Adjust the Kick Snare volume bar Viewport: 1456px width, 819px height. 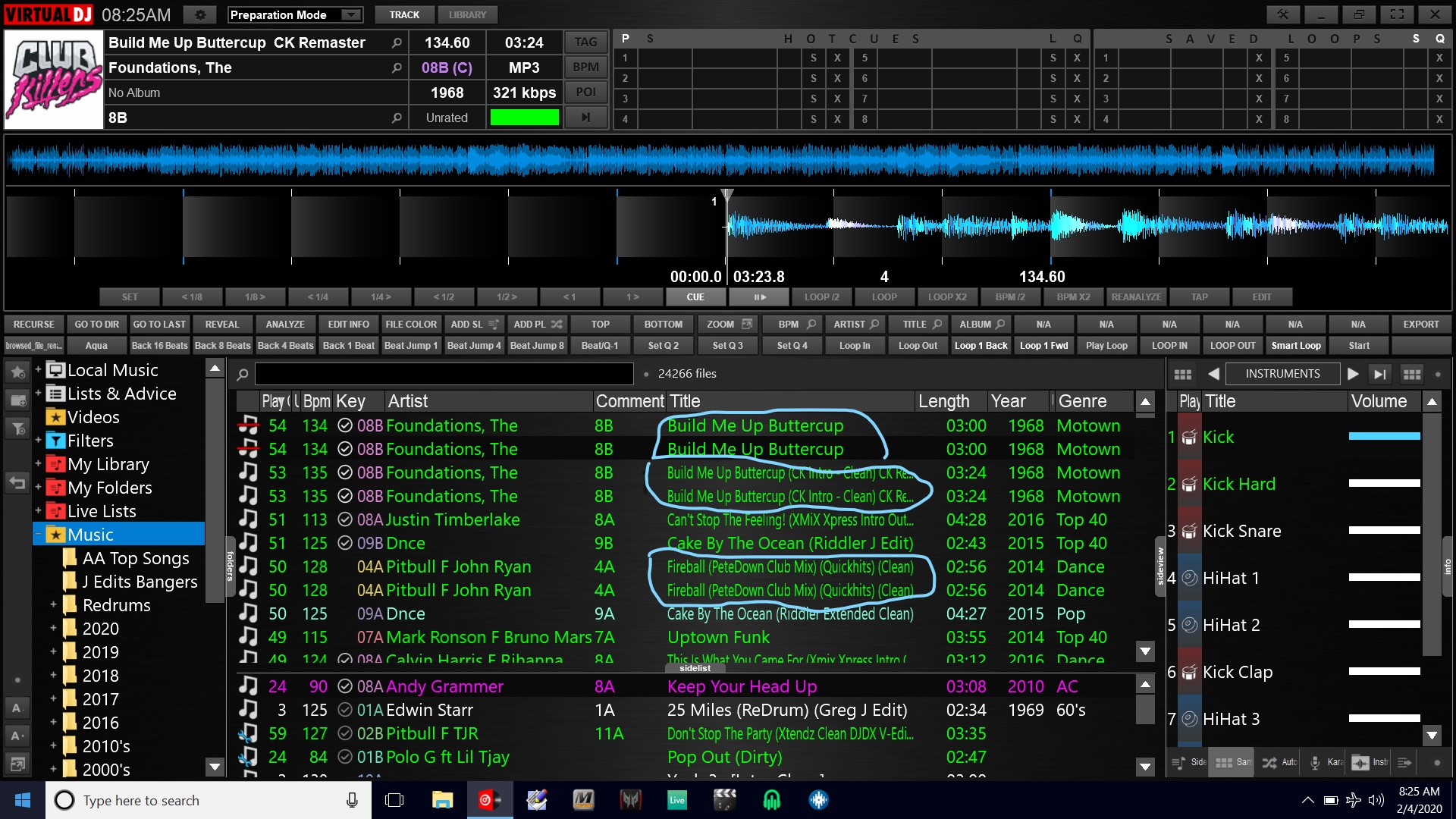pyautogui.click(x=1384, y=530)
